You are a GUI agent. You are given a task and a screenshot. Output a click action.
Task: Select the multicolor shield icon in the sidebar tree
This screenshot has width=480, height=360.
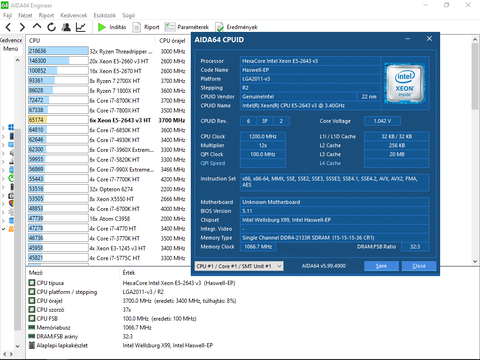(11, 203)
